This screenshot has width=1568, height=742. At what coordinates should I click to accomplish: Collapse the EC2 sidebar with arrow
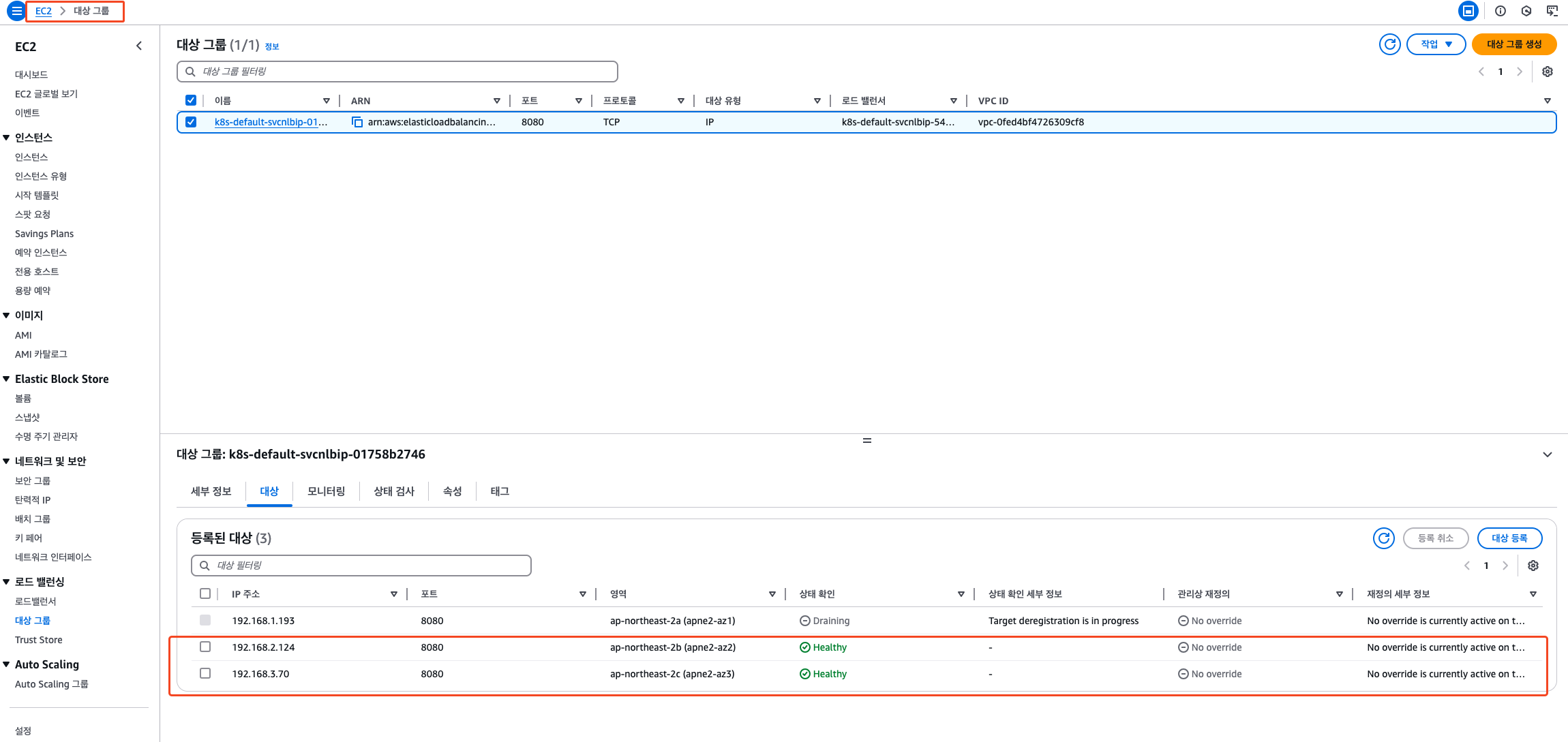click(x=139, y=46)
